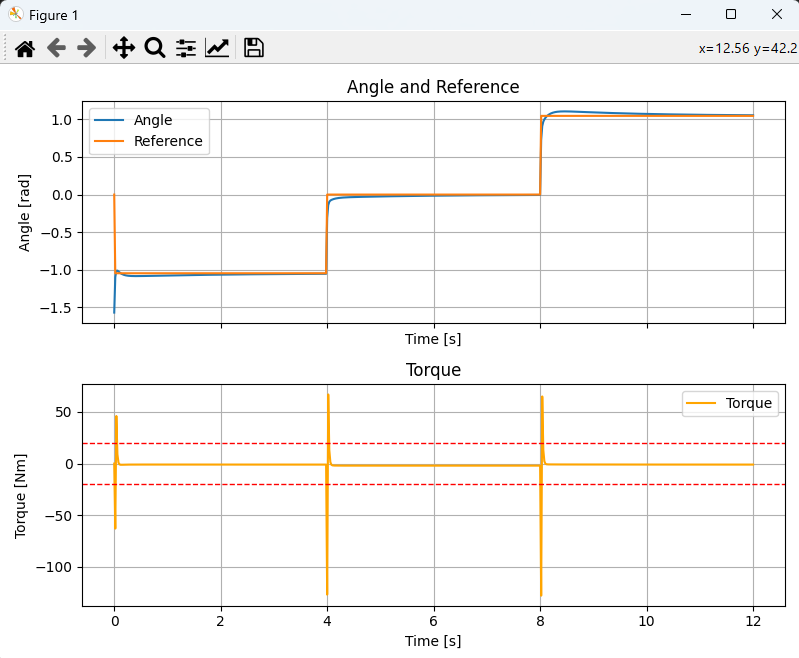Viewport: 799px width, 658px height.
Task: Minimize the Figure 1 window
Action: pyautogui.click(x=685, y=15)
